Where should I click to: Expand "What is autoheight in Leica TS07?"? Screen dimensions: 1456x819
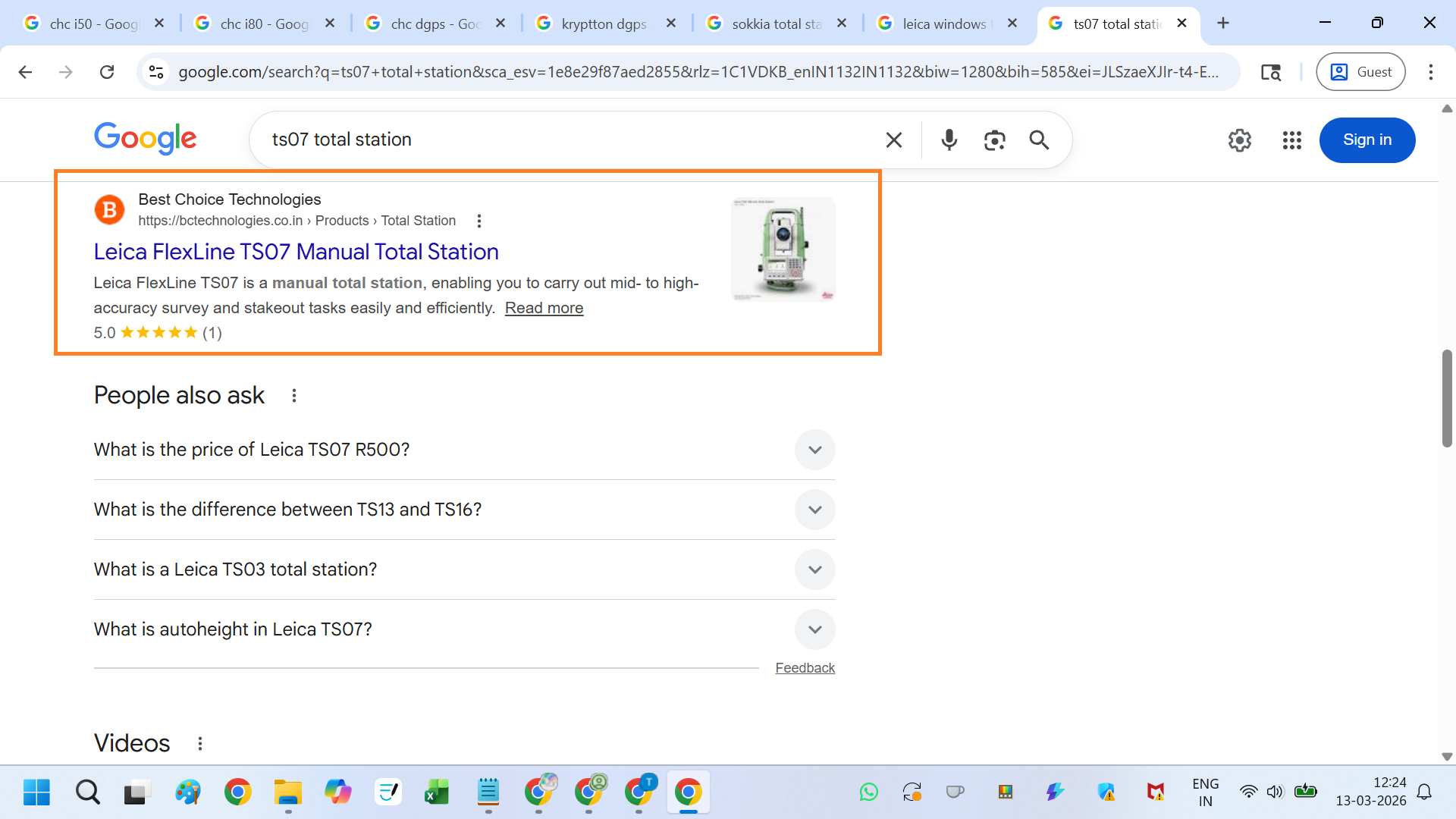point(814,629)
